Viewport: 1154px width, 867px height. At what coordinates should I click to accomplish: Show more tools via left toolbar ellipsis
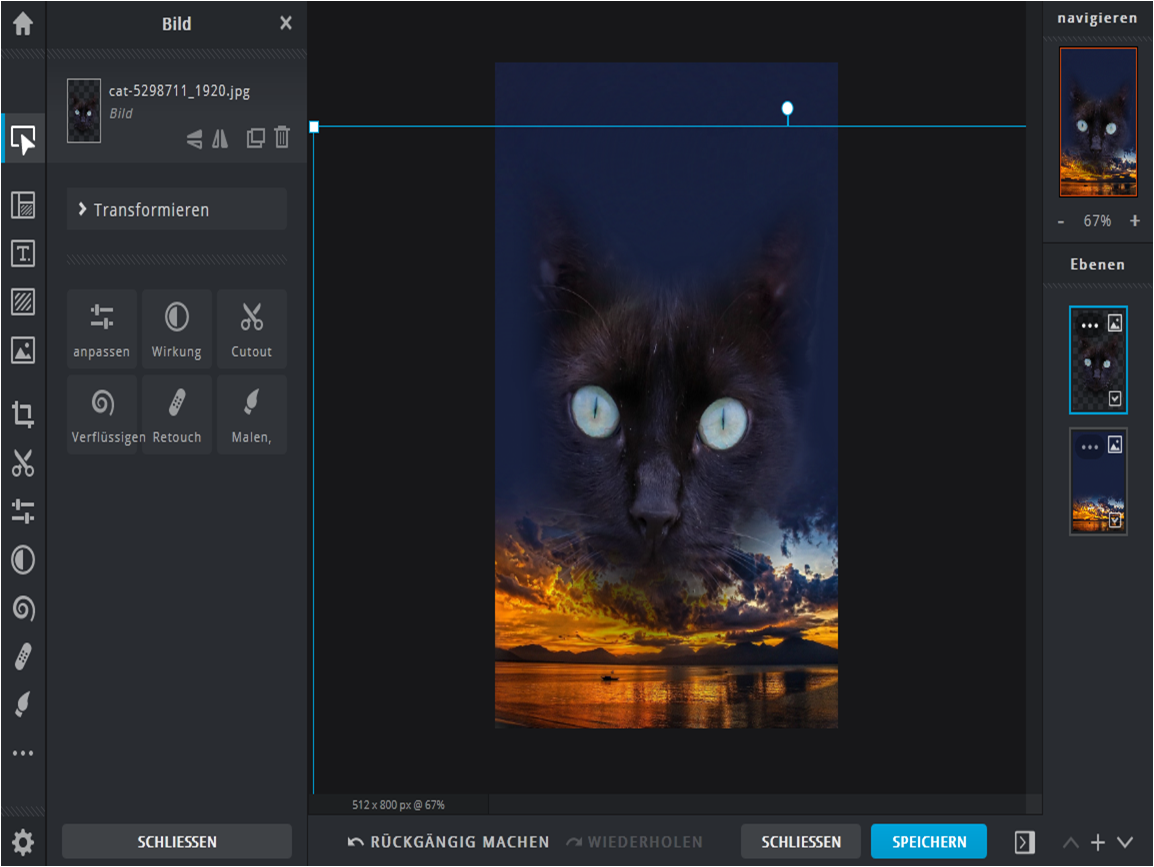pyautogui.click(x=23, y=753)
